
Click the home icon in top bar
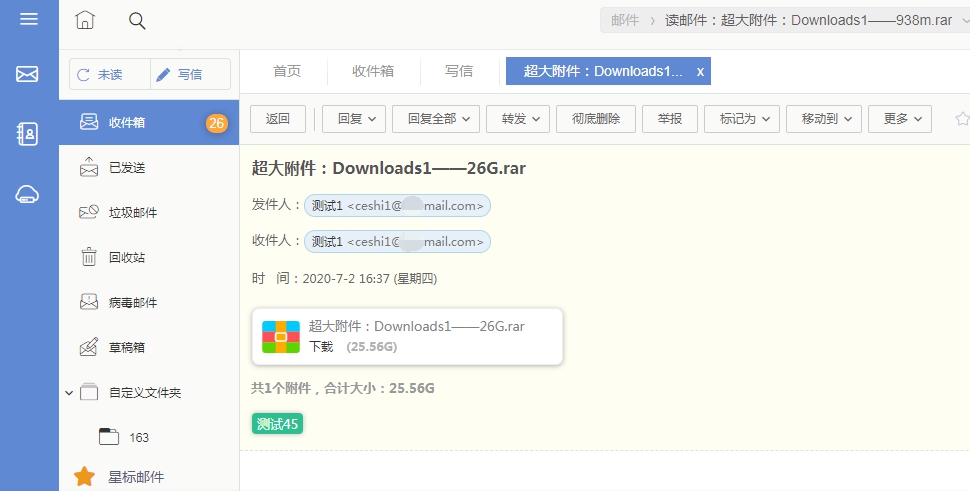[x=86, y=20]
